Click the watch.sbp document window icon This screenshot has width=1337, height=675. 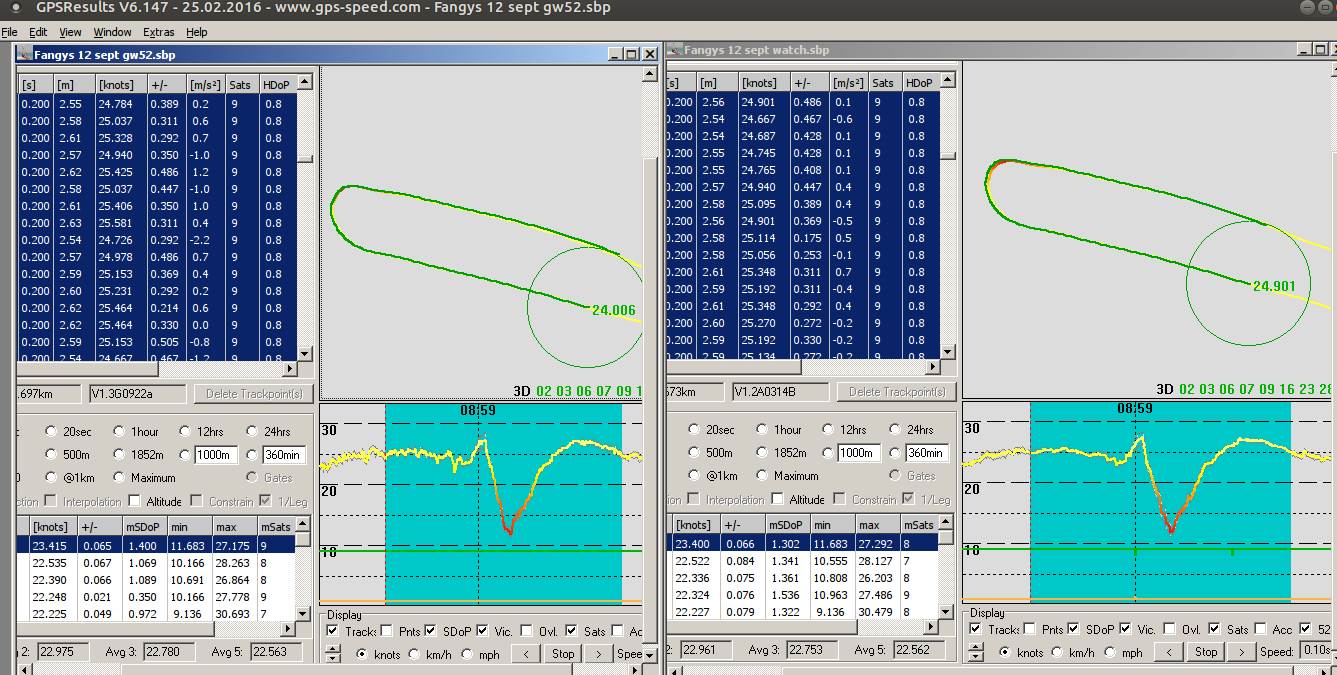[x=676, y=50]
